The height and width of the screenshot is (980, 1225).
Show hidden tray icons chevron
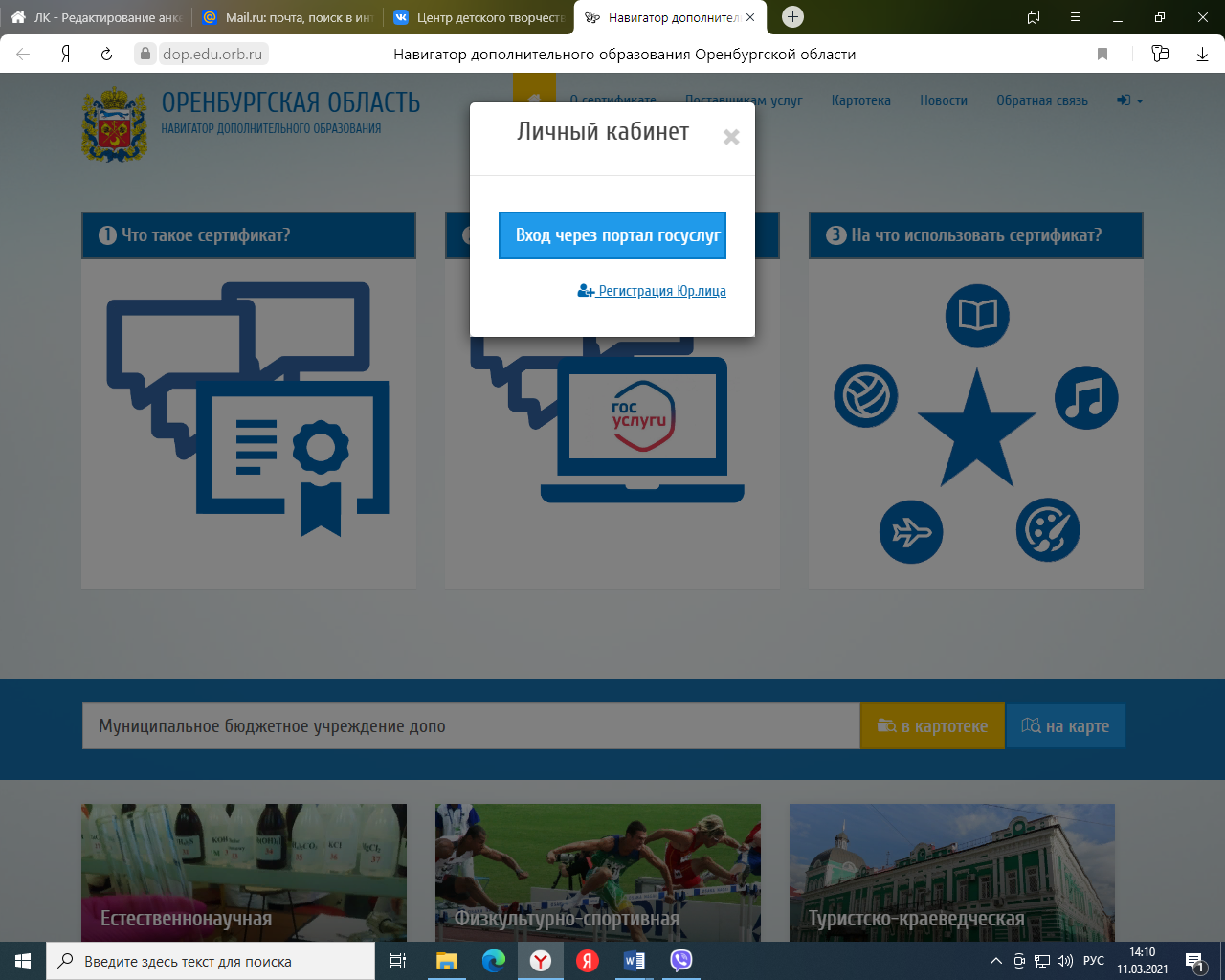pos(996,961)
